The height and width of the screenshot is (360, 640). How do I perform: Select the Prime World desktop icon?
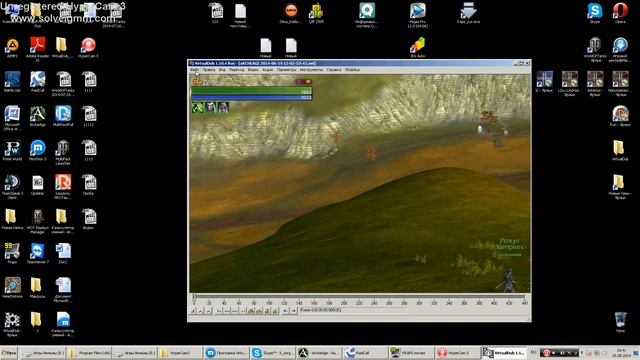(x=12, y=151)
